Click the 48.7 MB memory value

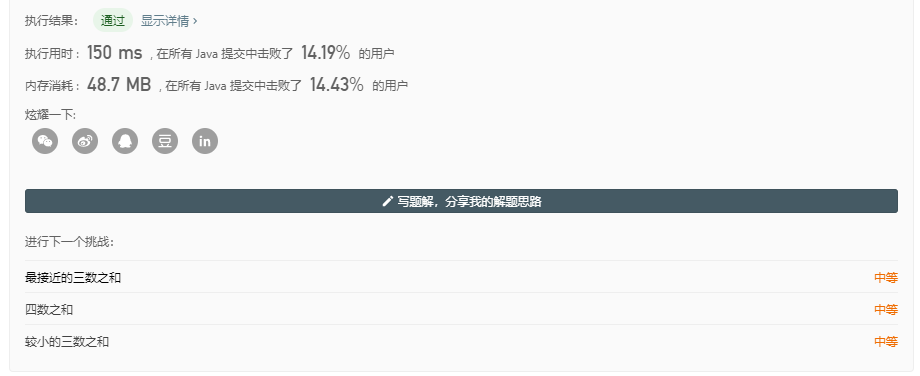click(119, 85)
